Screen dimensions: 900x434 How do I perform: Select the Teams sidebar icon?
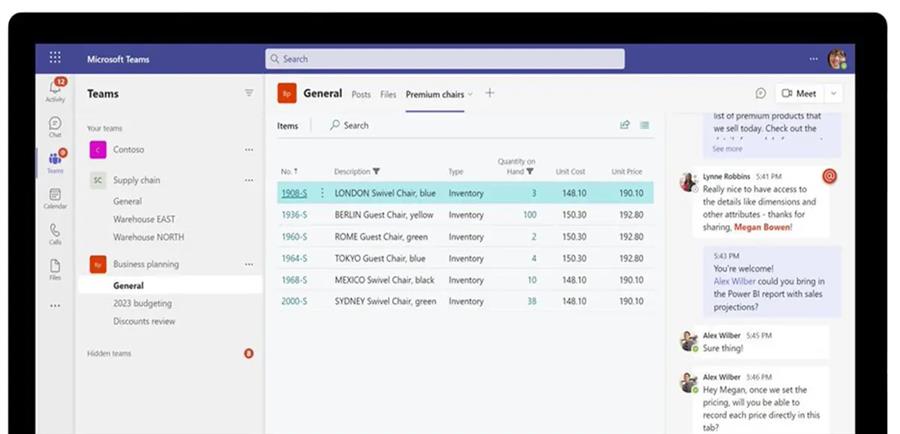[x=55, y=162]
